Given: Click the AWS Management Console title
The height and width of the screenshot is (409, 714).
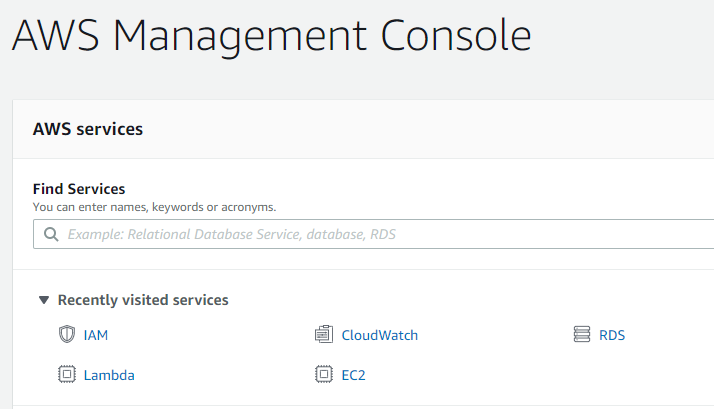Looking at the screenshot, I should click(x=271, y=35).
